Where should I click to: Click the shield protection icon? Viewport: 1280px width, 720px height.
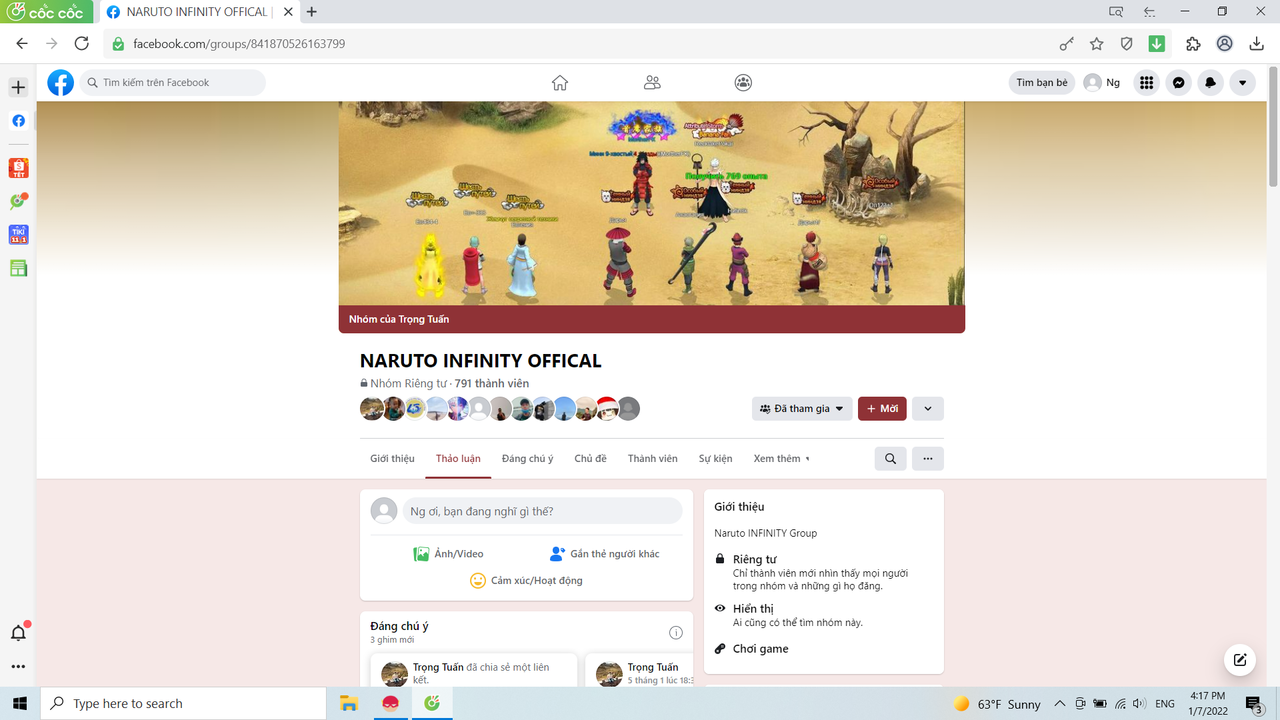[1127, 44]
